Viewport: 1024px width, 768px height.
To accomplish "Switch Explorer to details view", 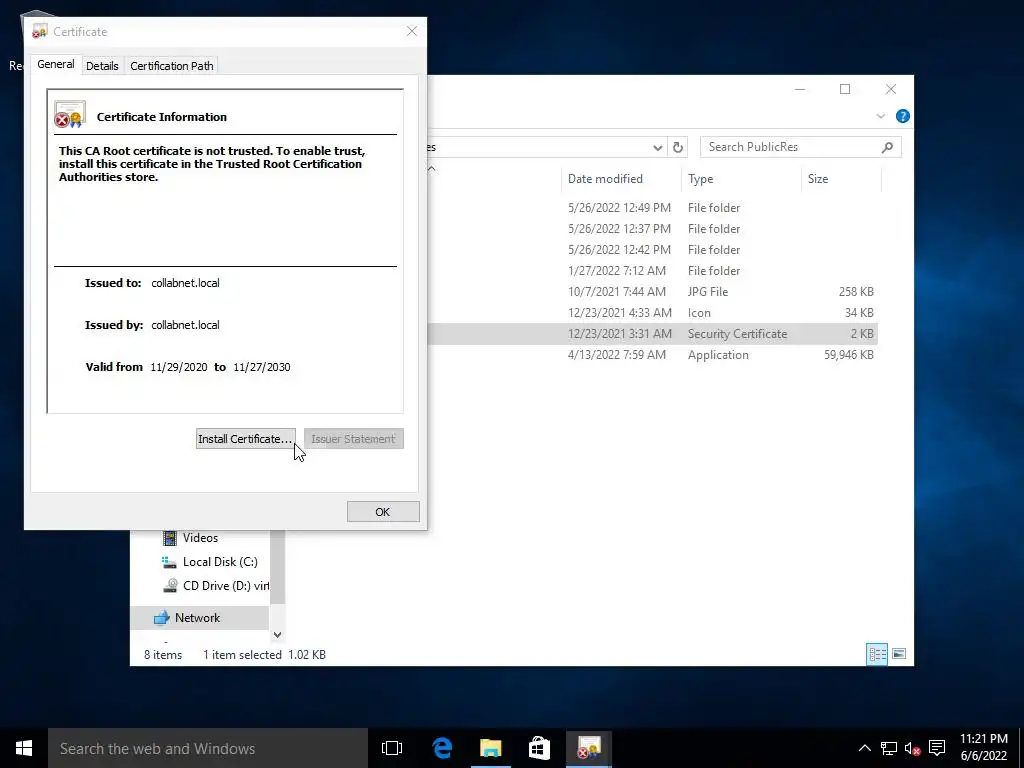I will 877,654.
